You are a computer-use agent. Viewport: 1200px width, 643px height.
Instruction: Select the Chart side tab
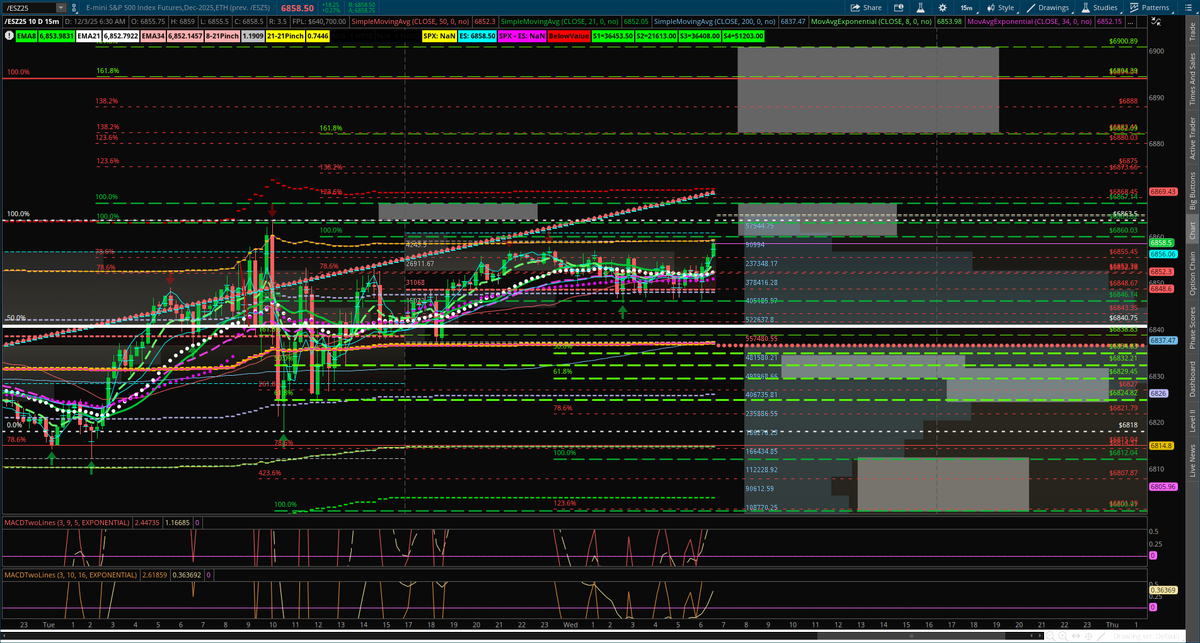tap(1191, 230)
